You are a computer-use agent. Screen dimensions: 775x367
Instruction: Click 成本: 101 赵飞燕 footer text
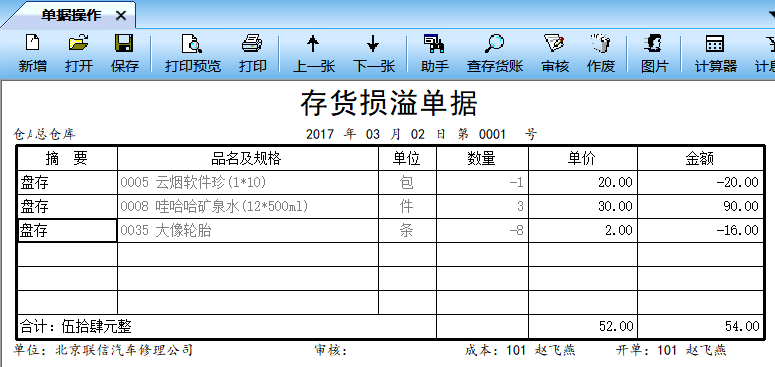(520, 351)
